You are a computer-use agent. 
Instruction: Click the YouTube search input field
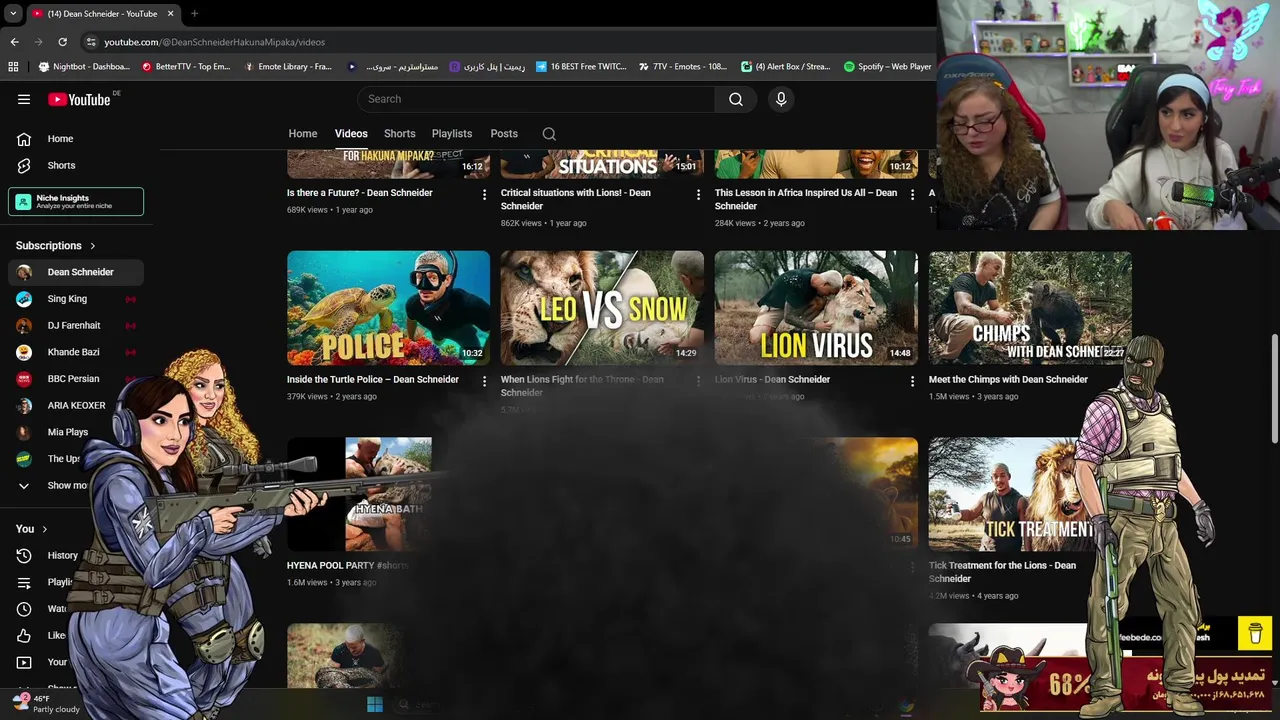pyautogui.click(x=536, y=99)
